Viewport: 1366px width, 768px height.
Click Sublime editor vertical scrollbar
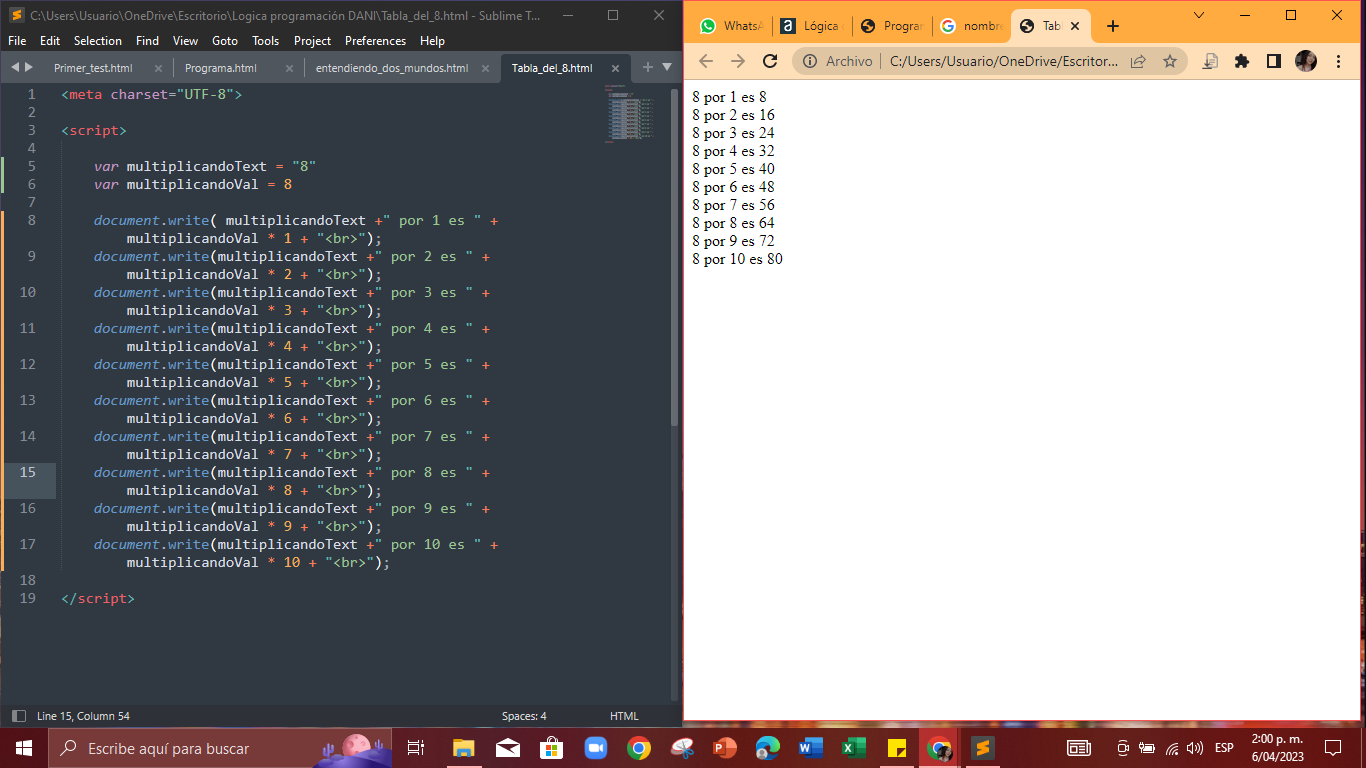point(674,255)
